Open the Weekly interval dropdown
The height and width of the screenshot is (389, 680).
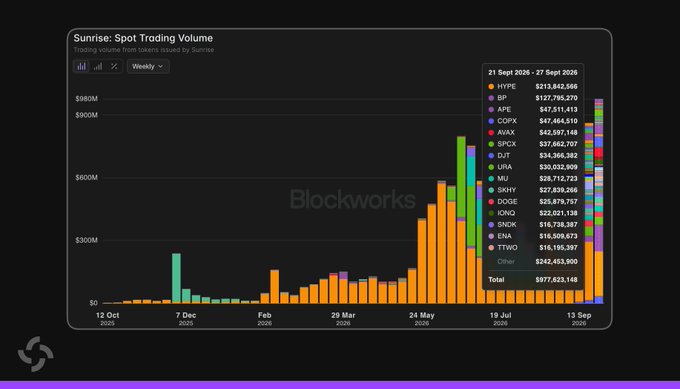point(148,66)
